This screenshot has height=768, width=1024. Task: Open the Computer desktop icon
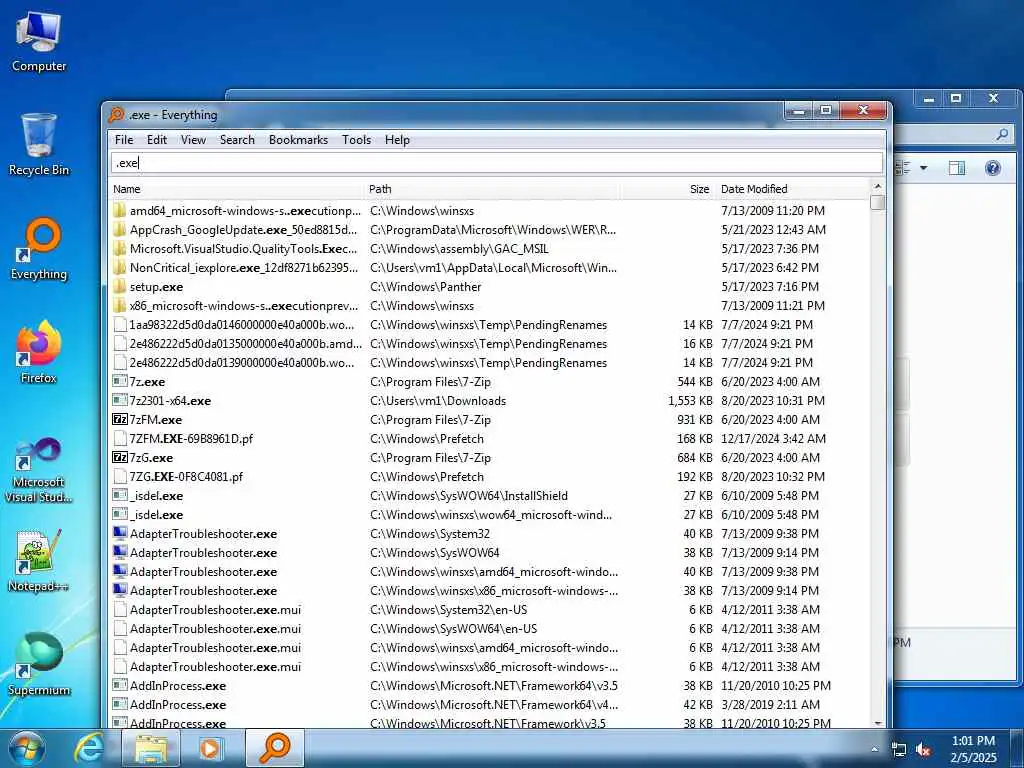39,42
